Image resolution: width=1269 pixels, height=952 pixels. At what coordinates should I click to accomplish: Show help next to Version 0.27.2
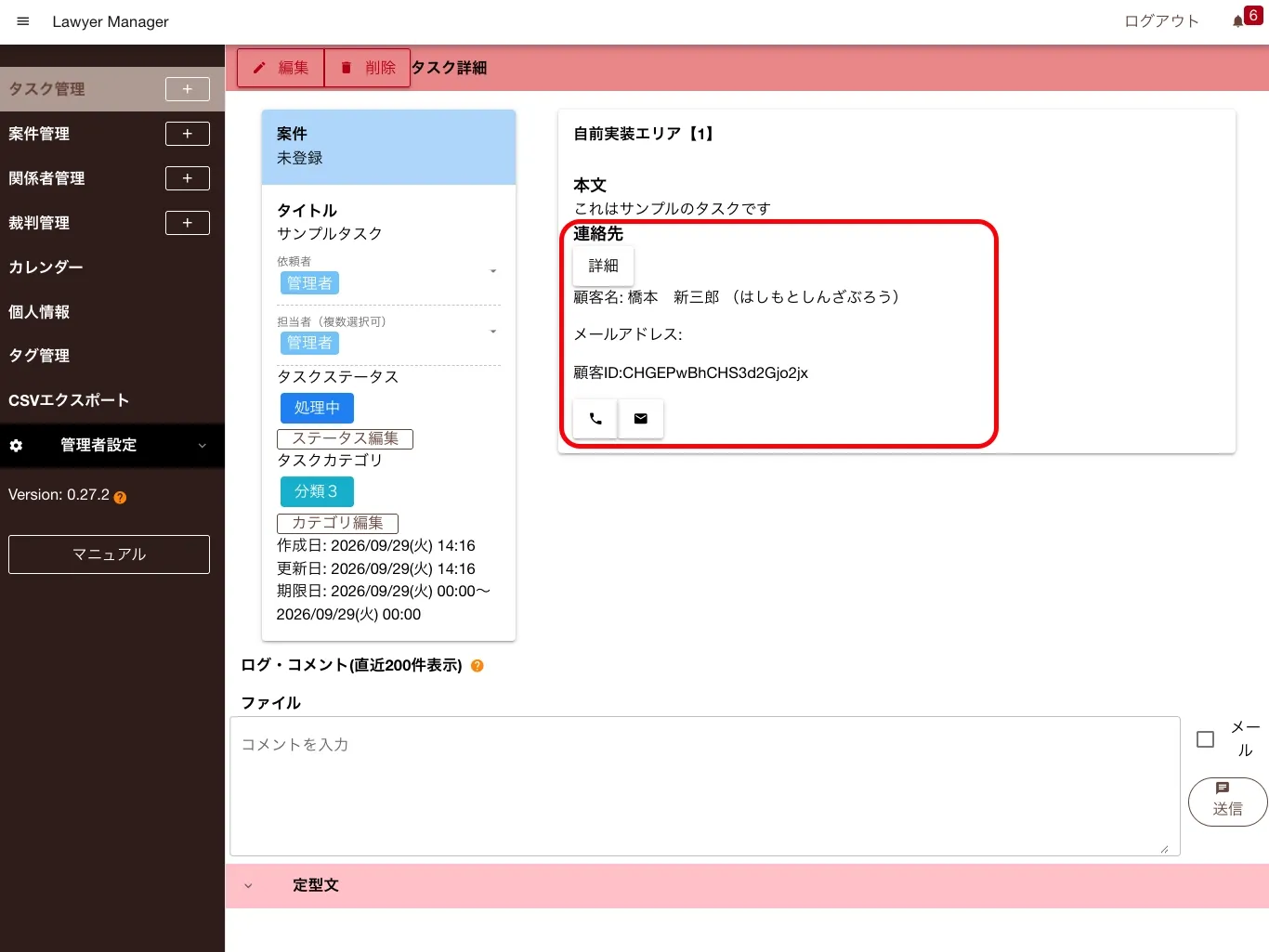[x=120, y=497]
